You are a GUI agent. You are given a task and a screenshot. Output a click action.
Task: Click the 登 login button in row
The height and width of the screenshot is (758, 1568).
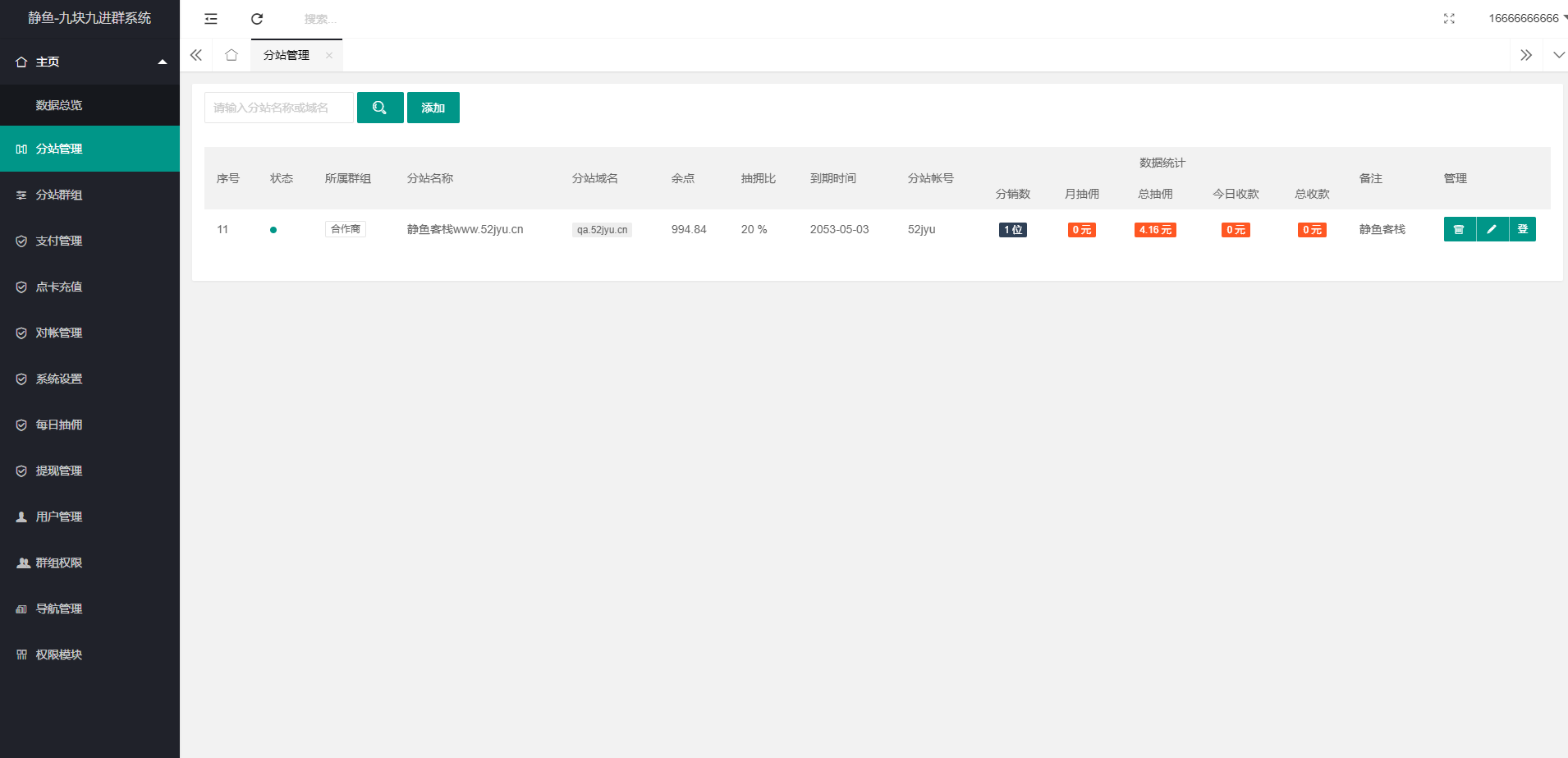[x=1523, y=229]
